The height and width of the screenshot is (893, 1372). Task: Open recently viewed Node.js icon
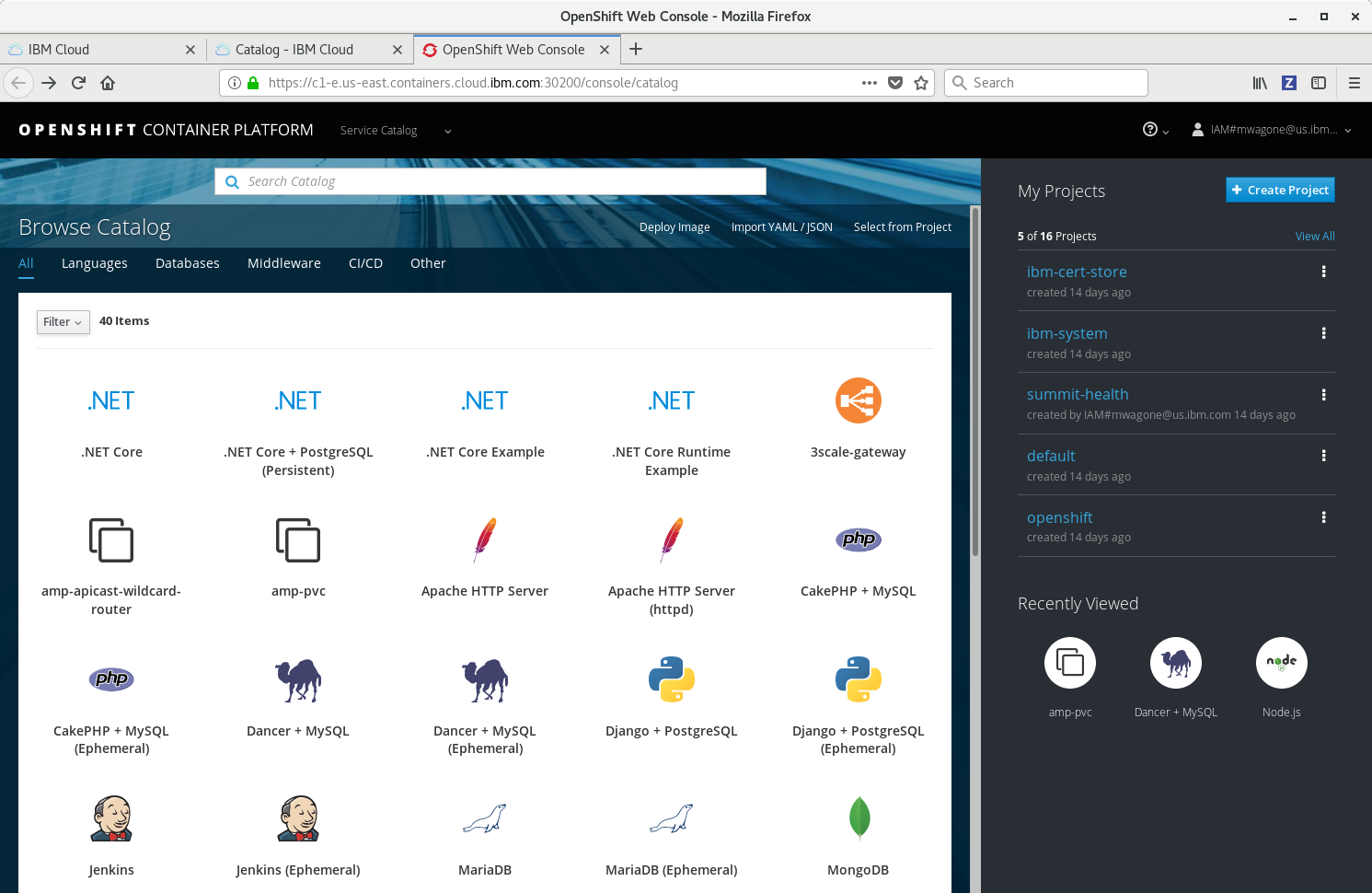(x=1282, y=663)
